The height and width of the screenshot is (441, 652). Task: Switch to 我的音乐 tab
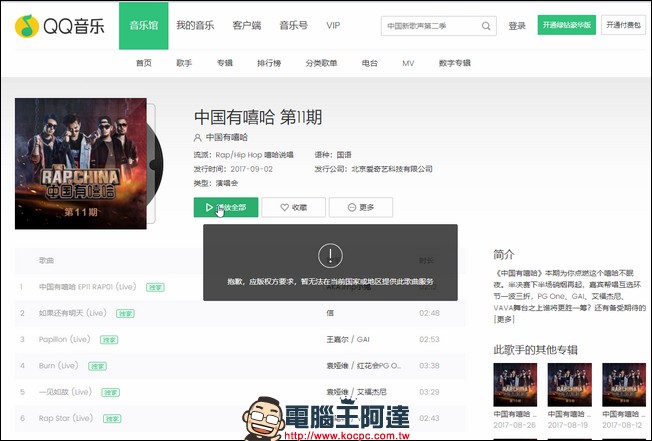[198, 25]
